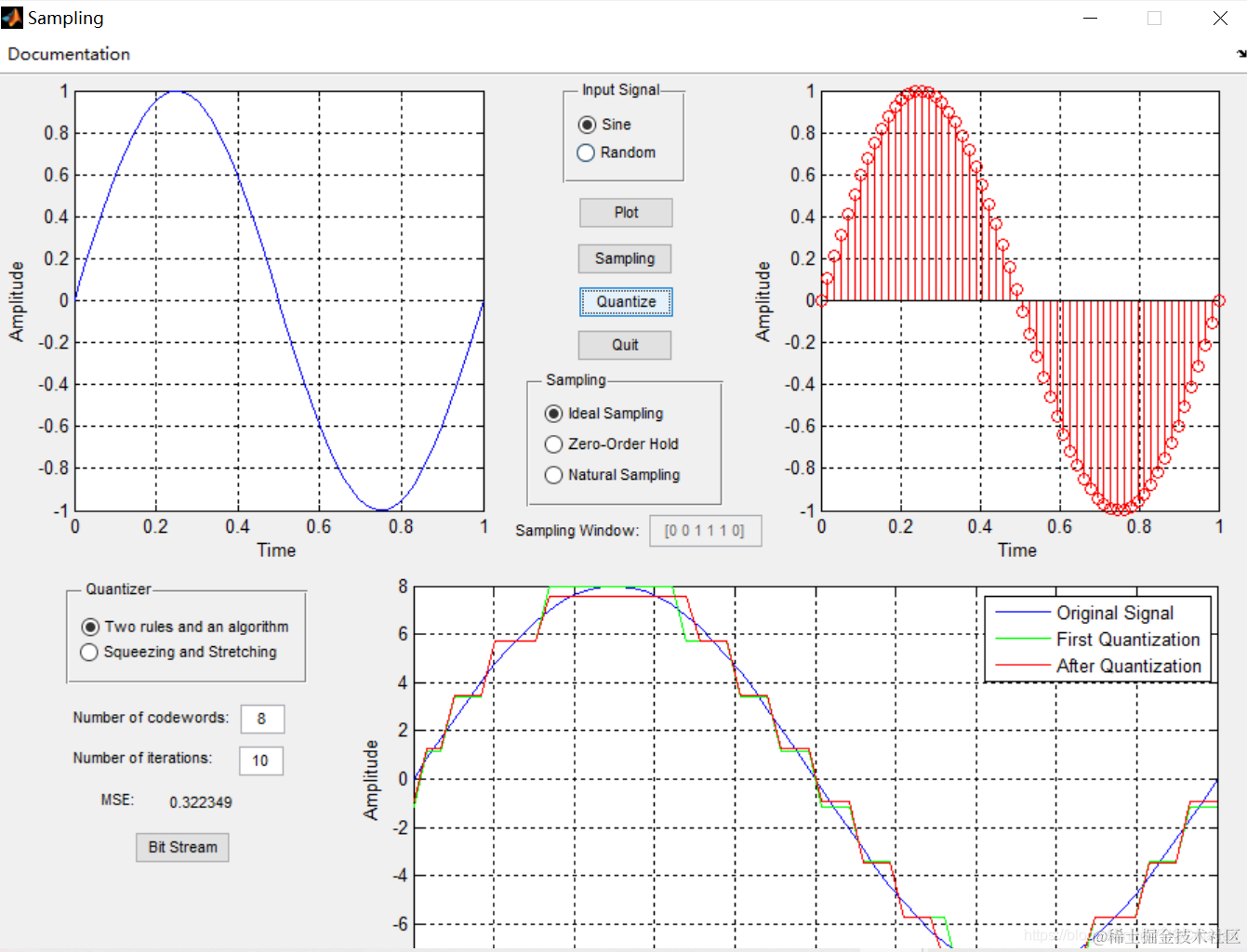Click the dock arrow icon at the menu bar's right end
The height and width of the screenshot is (952, 1247).
[x=1240, y=54]
